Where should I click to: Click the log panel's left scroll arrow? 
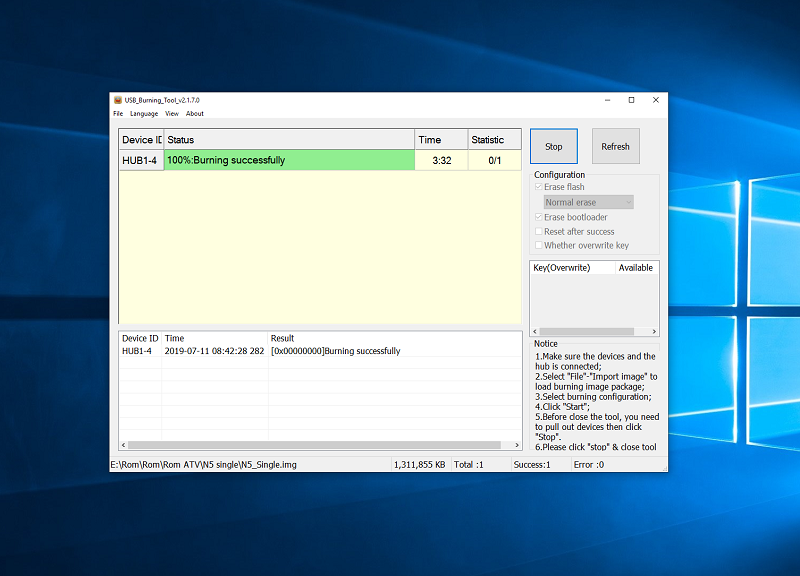pyautogui.click(x=123, y=445)
